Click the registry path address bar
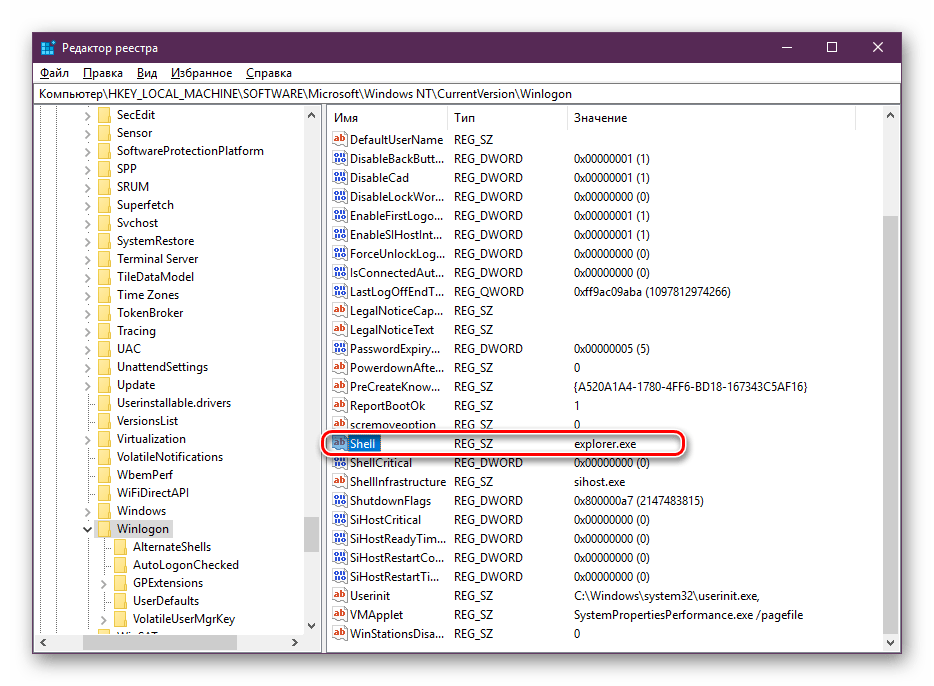The width and height of the screenshot is (934, 686). point(466,94)
